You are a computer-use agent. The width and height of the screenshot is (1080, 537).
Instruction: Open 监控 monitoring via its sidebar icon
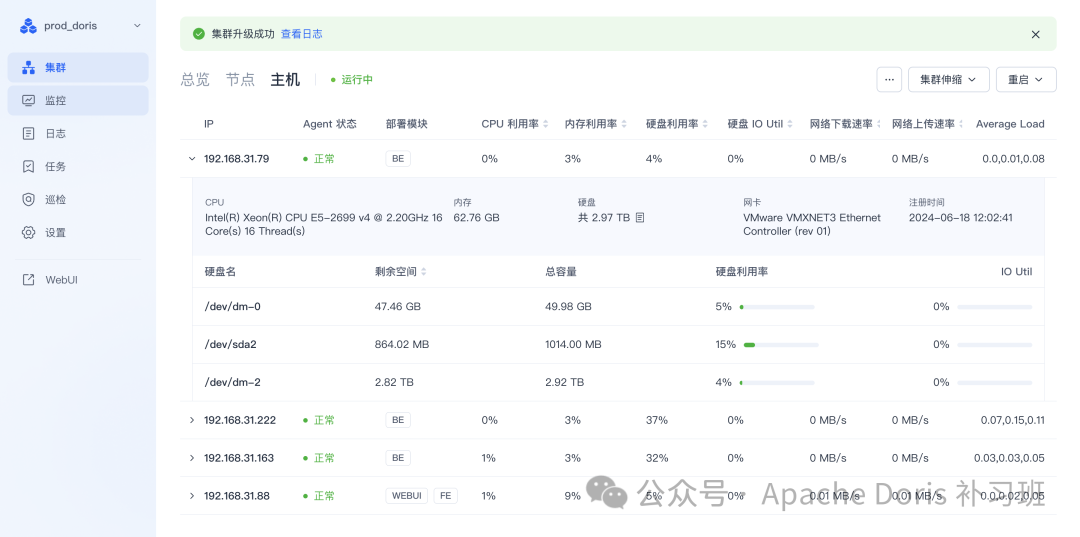click(28, 101)
